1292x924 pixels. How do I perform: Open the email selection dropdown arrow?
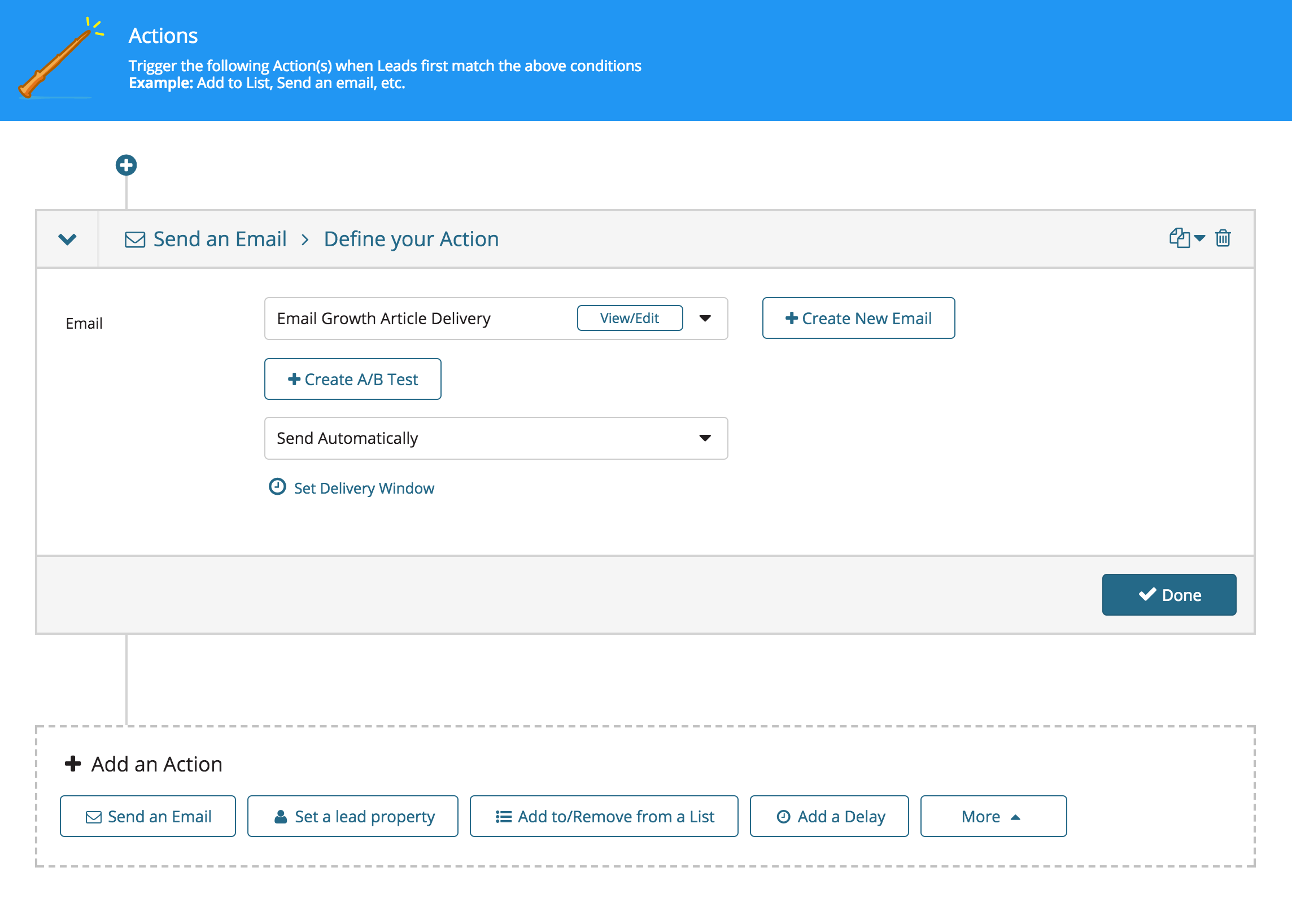[x=705, y=319]
